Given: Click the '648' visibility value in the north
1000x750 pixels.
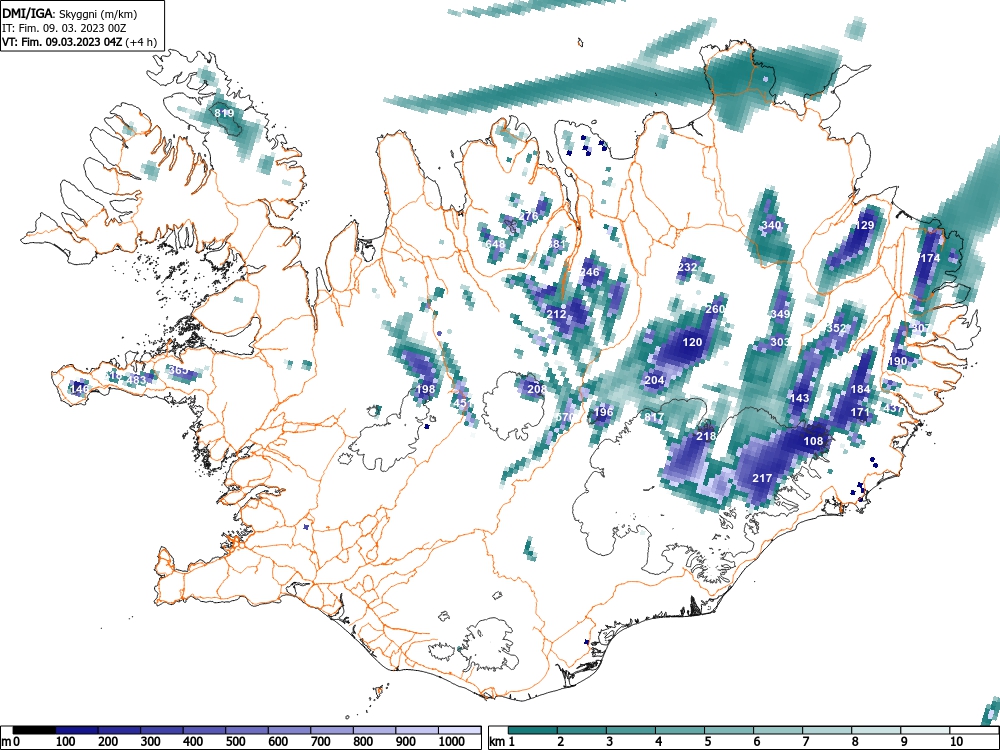Looking at the screenshot, I should [495, 244].
